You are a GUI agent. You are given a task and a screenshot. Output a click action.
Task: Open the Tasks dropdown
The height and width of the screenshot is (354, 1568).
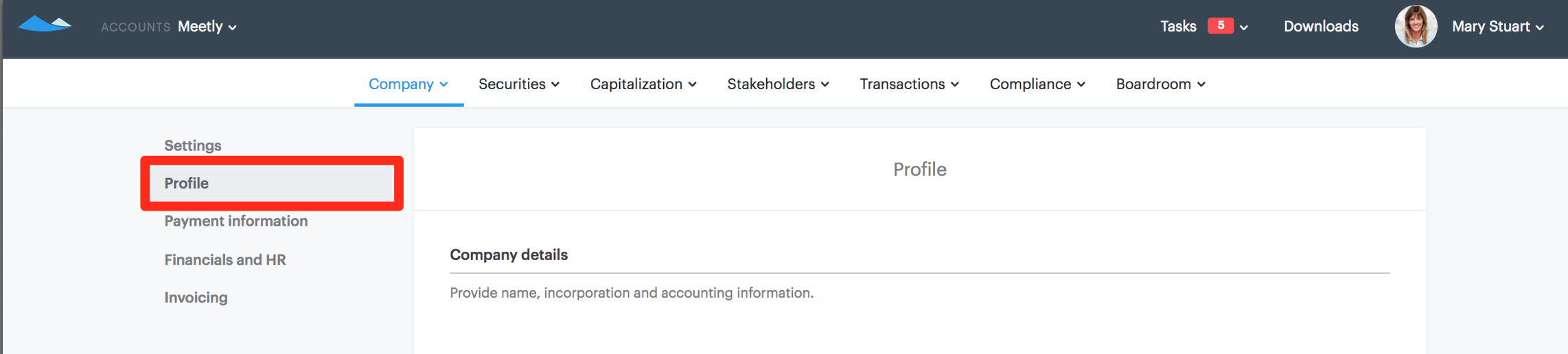coord(1178,27)
